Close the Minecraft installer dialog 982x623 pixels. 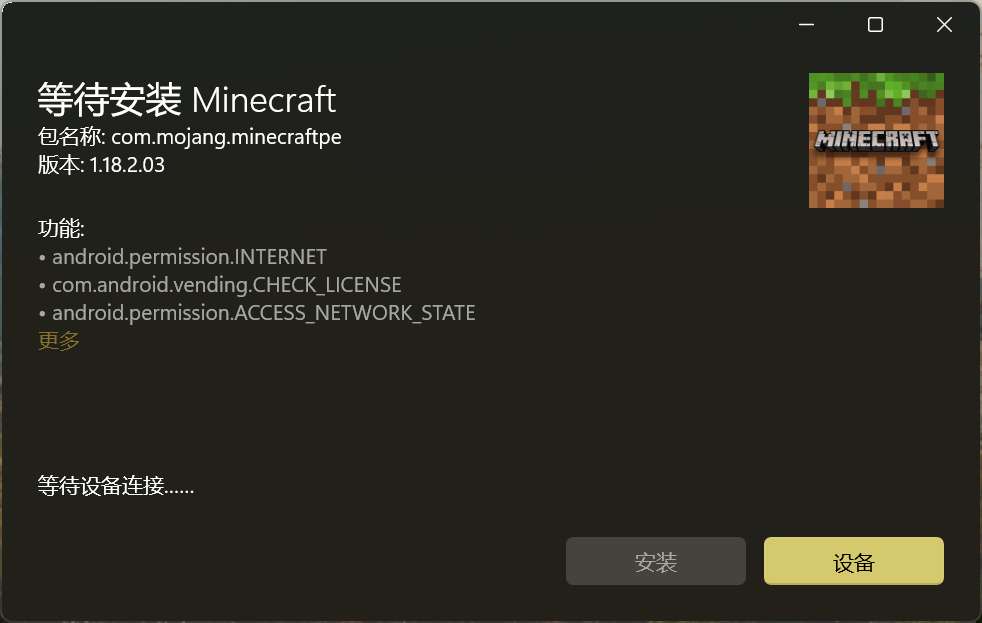pyautogui.click(x=944, y=25)
